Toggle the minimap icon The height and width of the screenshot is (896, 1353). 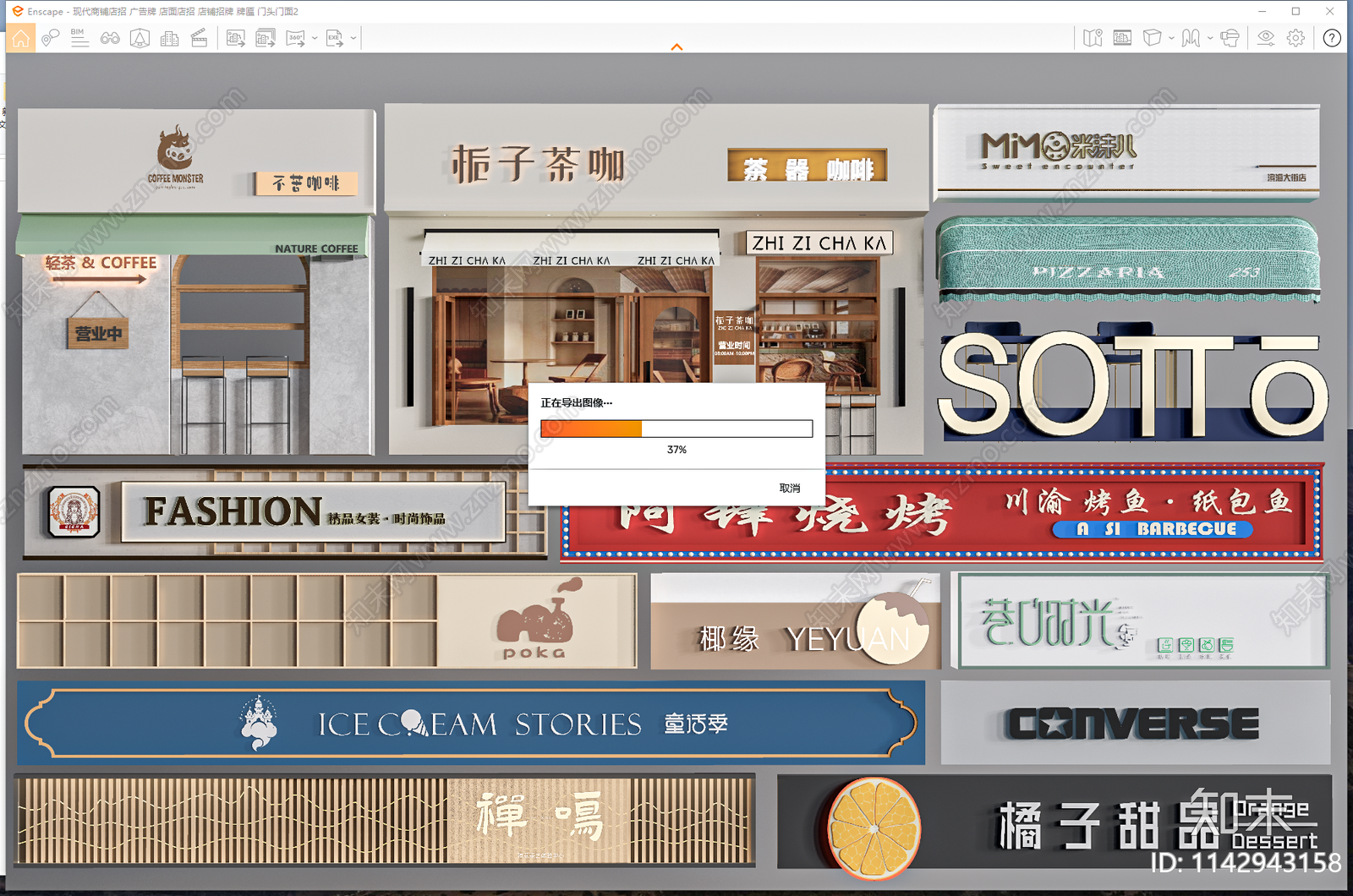click(1093, 38)
